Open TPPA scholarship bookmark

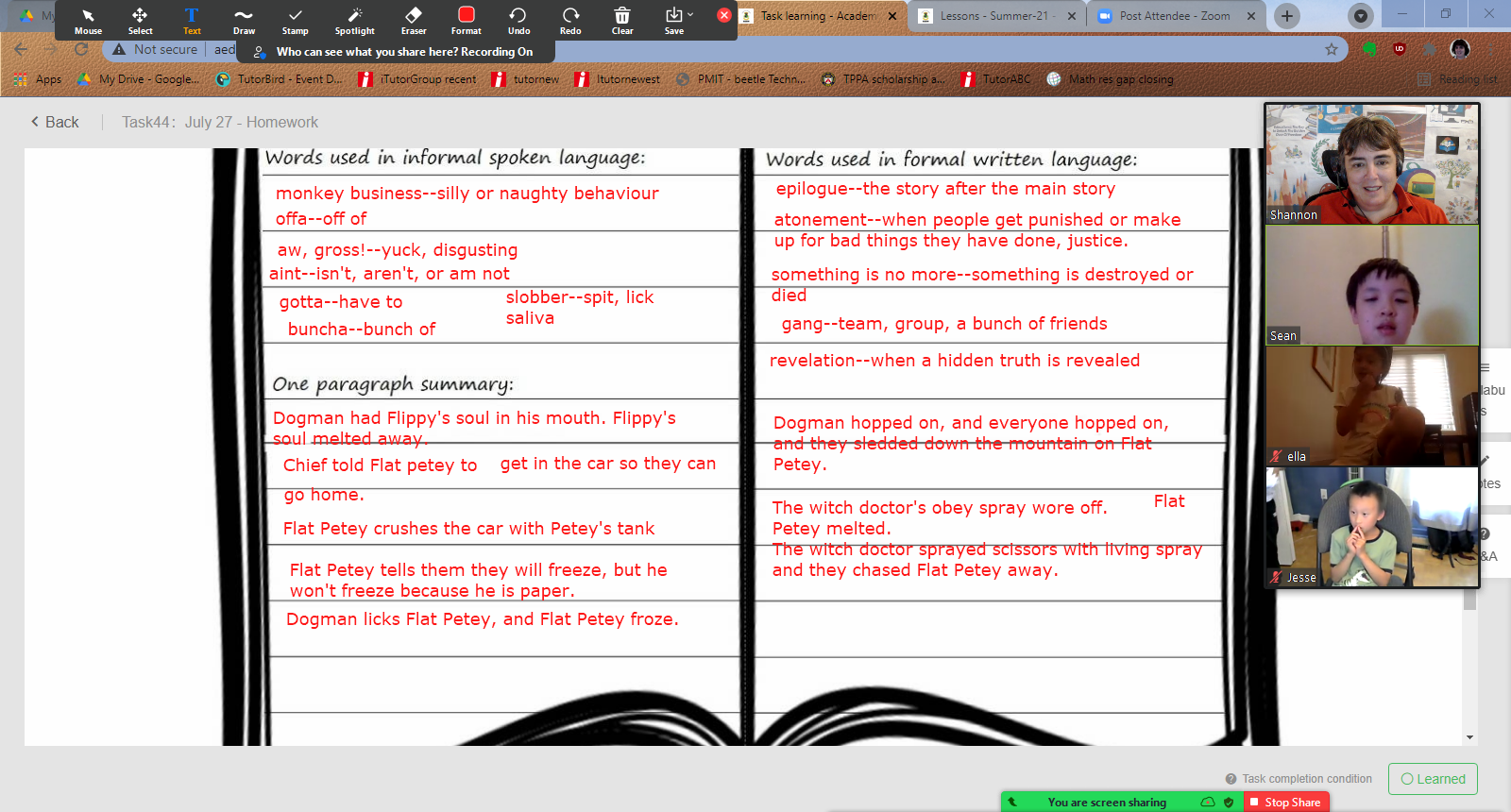pyautogui.click(x=883, y=79)
